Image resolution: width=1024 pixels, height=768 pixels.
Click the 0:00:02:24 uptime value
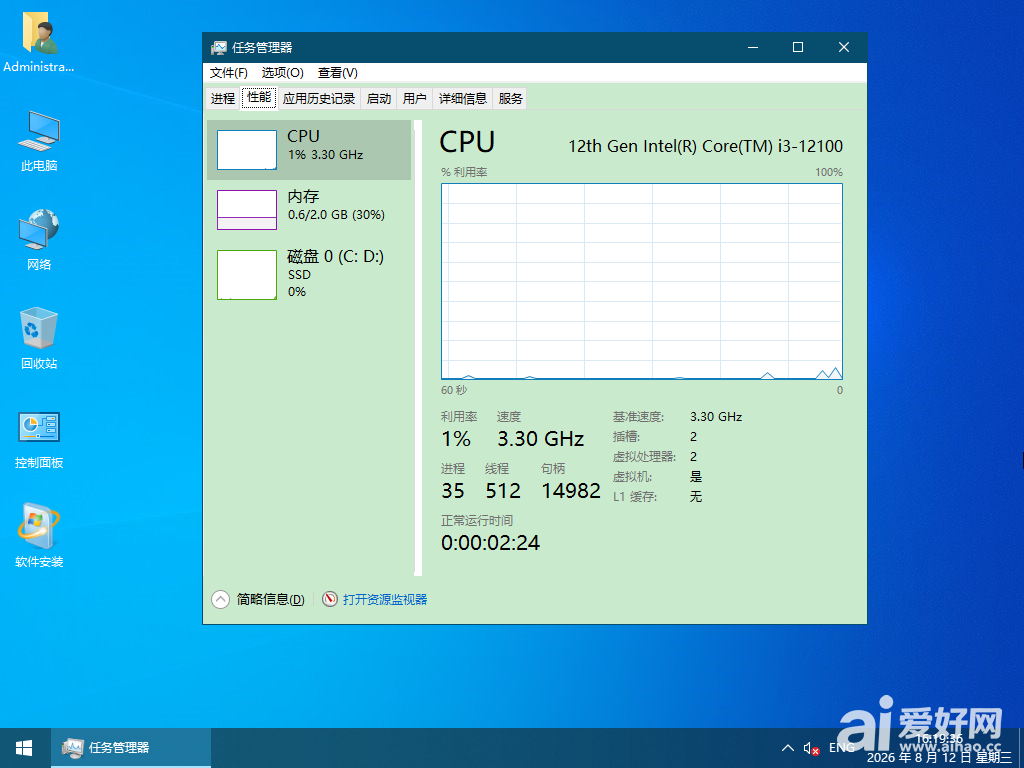coord(490,543)
